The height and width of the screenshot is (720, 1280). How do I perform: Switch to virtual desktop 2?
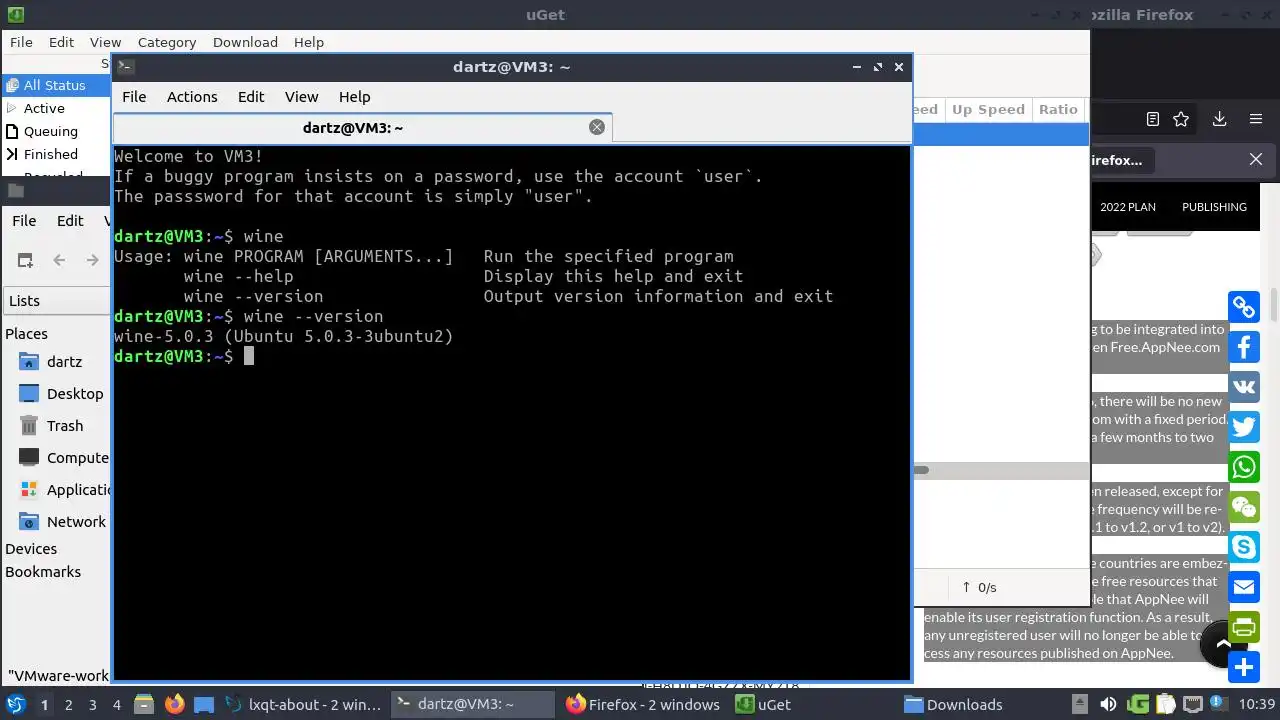68,704
